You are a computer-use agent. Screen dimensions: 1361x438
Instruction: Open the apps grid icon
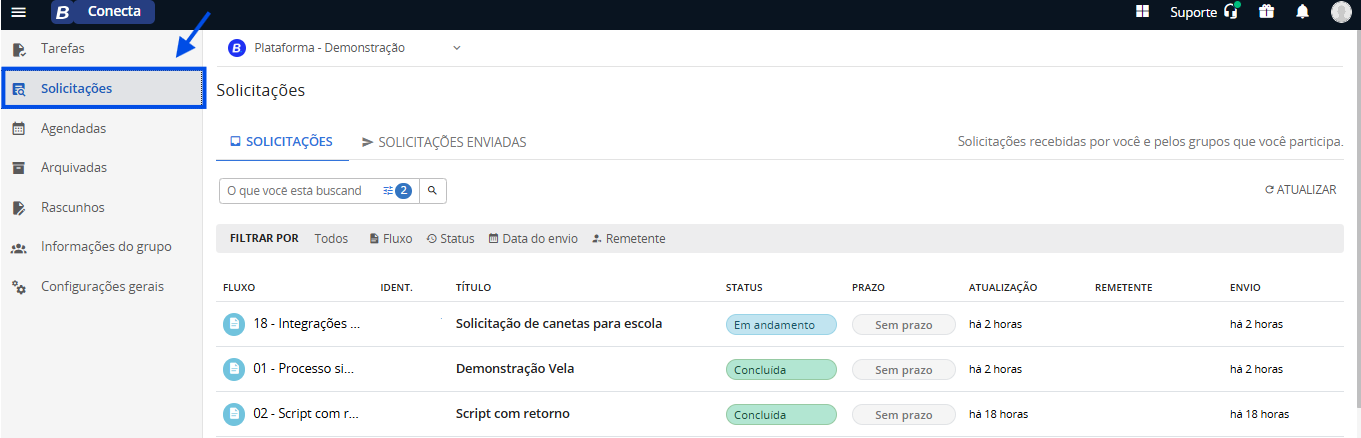pyautogui.click(x=1142, y=12)
